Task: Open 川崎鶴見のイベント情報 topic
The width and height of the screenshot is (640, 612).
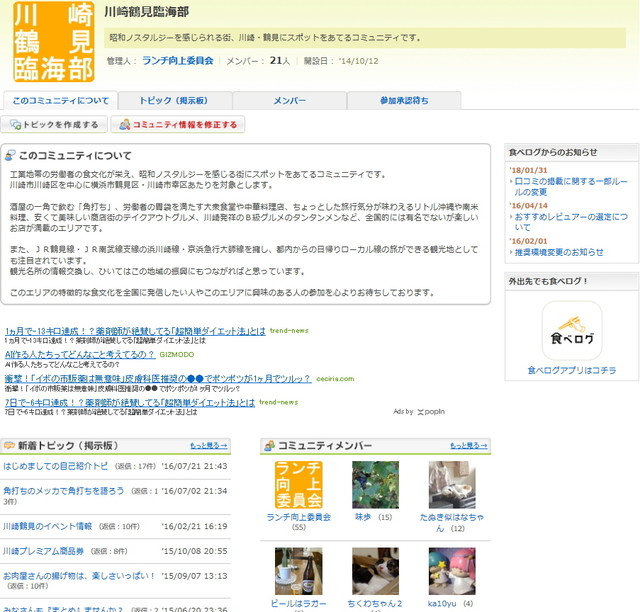Action: 47,526
